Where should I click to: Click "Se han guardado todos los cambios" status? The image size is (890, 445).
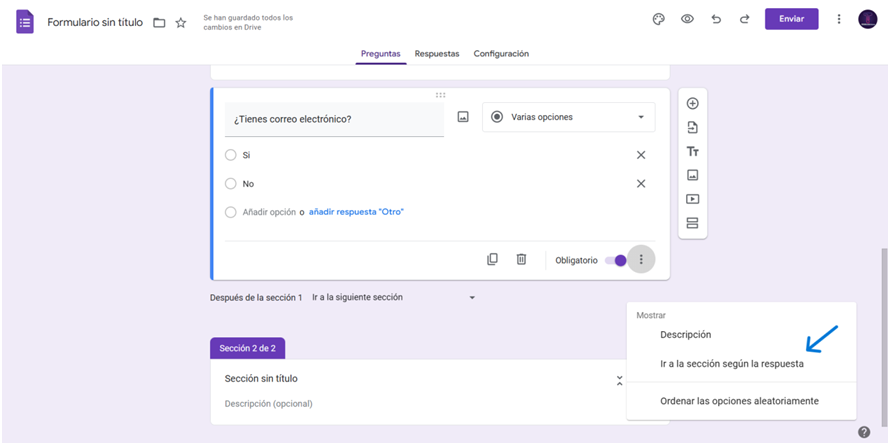pos(248,22)
